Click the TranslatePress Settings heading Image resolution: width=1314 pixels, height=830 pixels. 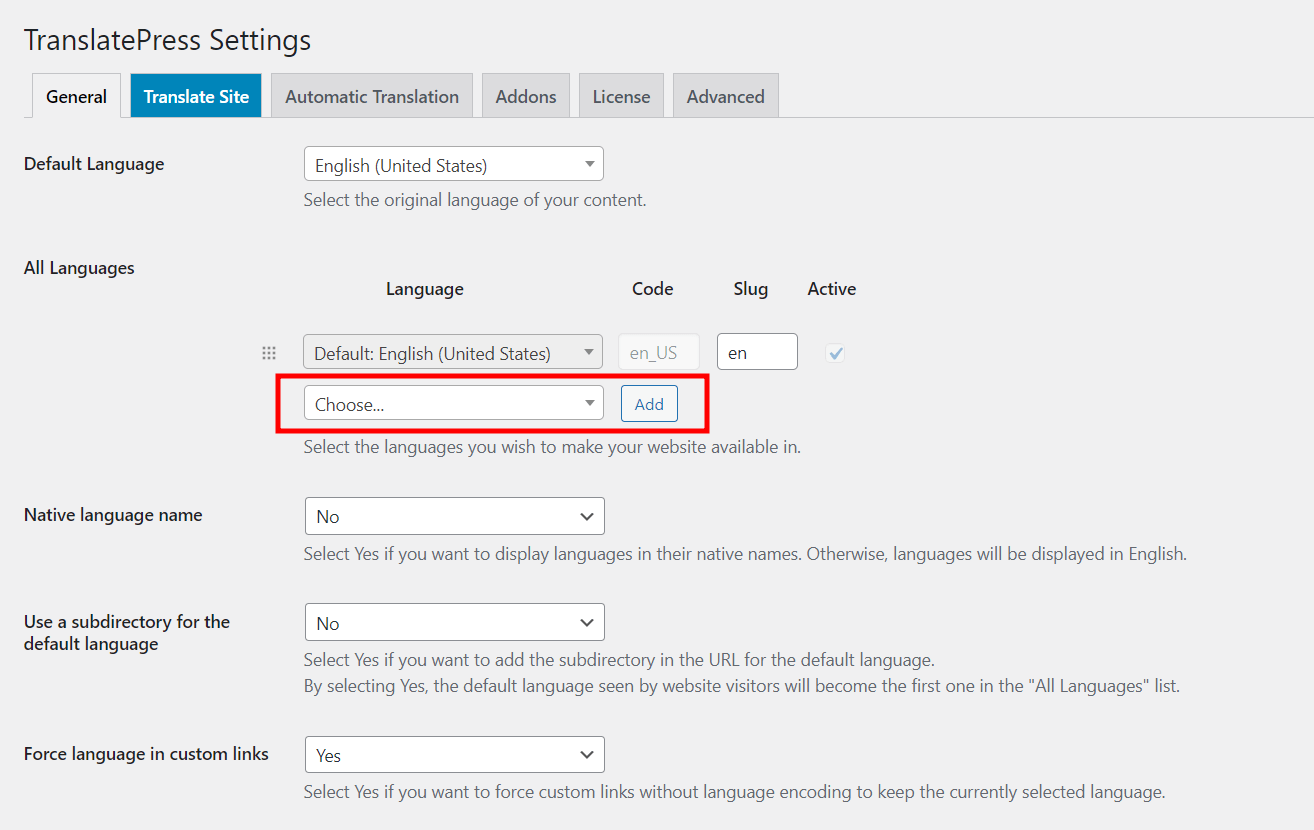pyautogui.click(x=167, y=40)
